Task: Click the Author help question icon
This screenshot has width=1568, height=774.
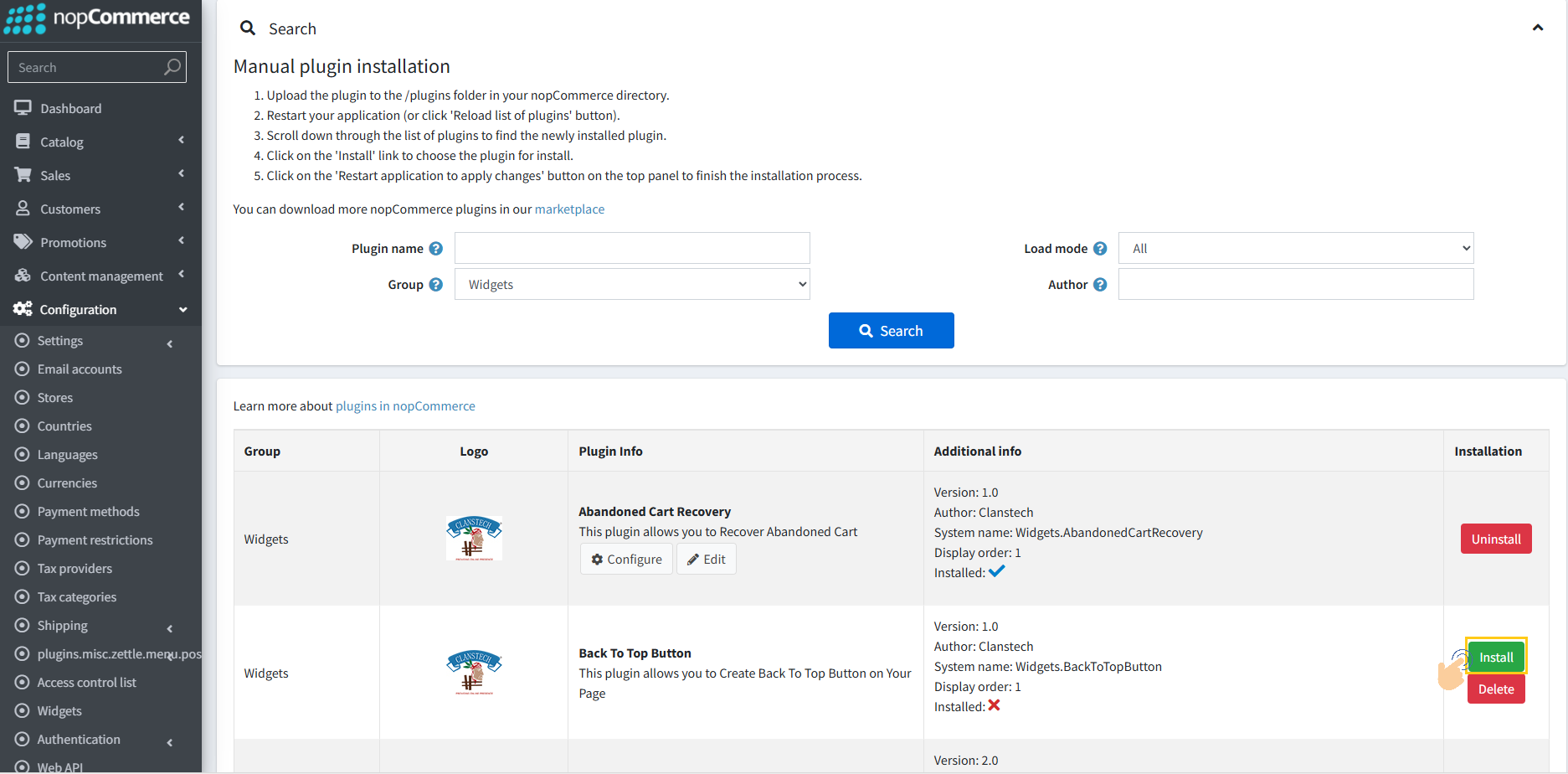Action: click(x=1100, y=285)
